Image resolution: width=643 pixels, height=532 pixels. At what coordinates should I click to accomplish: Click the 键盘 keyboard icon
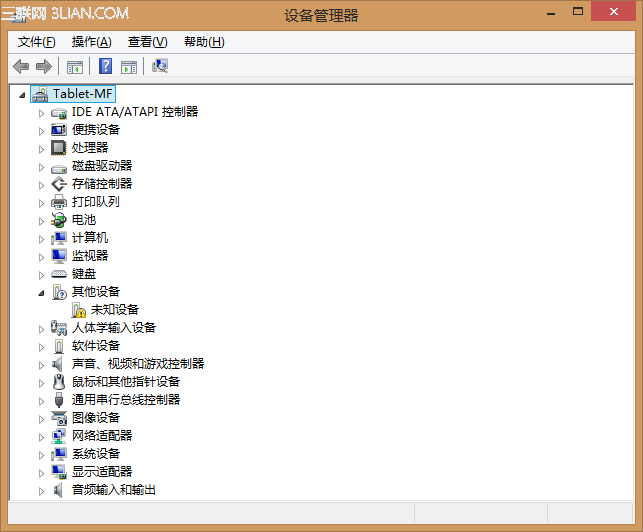59,274
